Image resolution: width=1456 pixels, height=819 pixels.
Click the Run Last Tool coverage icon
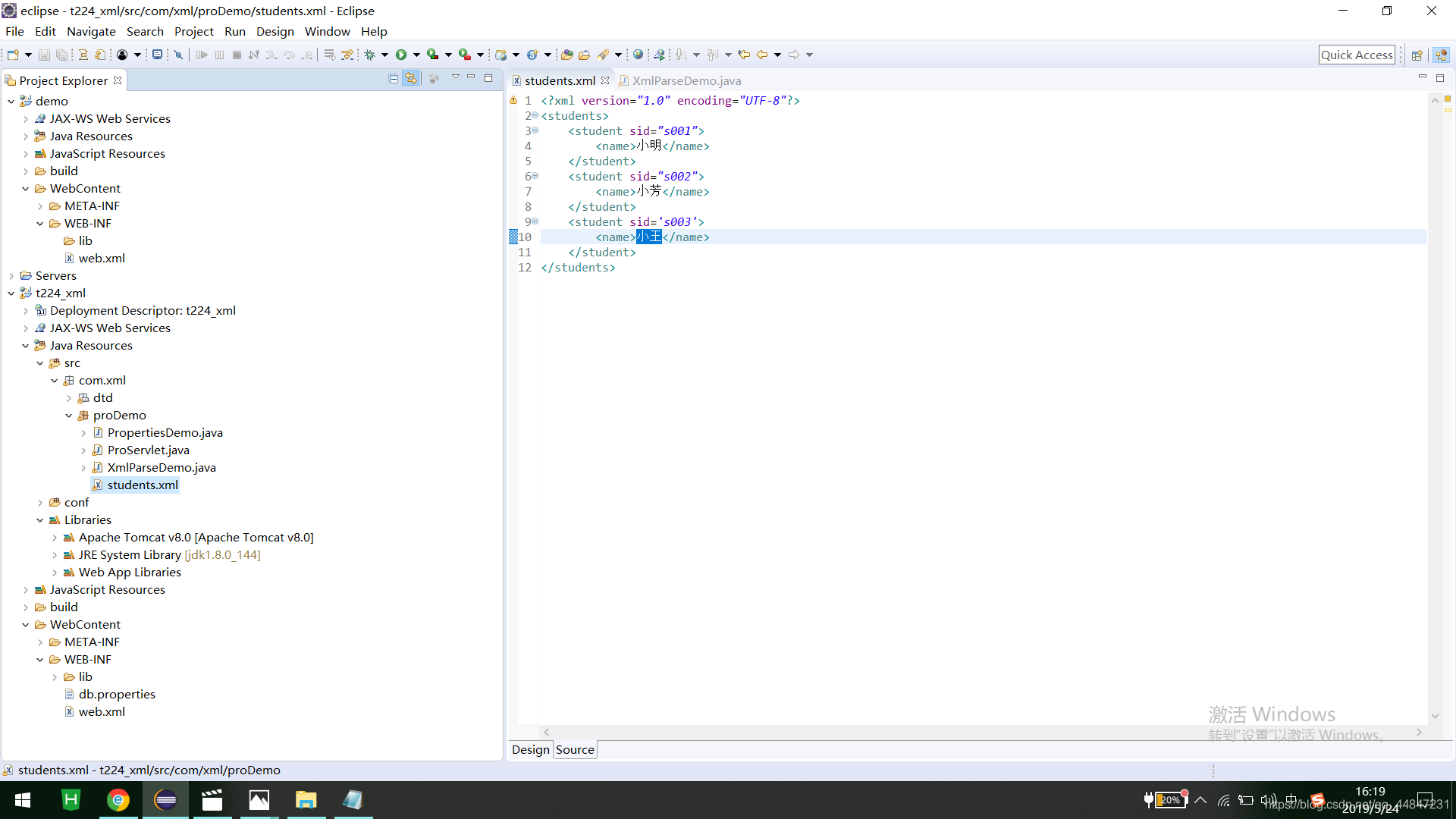[433, 55]
